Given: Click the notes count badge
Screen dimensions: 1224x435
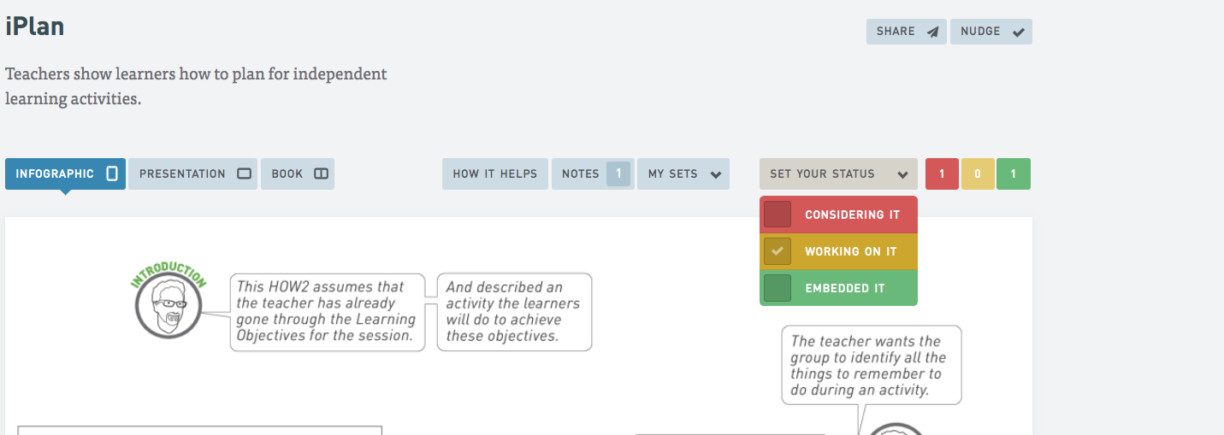Looking at the screenshot, I should coord(618,174).
